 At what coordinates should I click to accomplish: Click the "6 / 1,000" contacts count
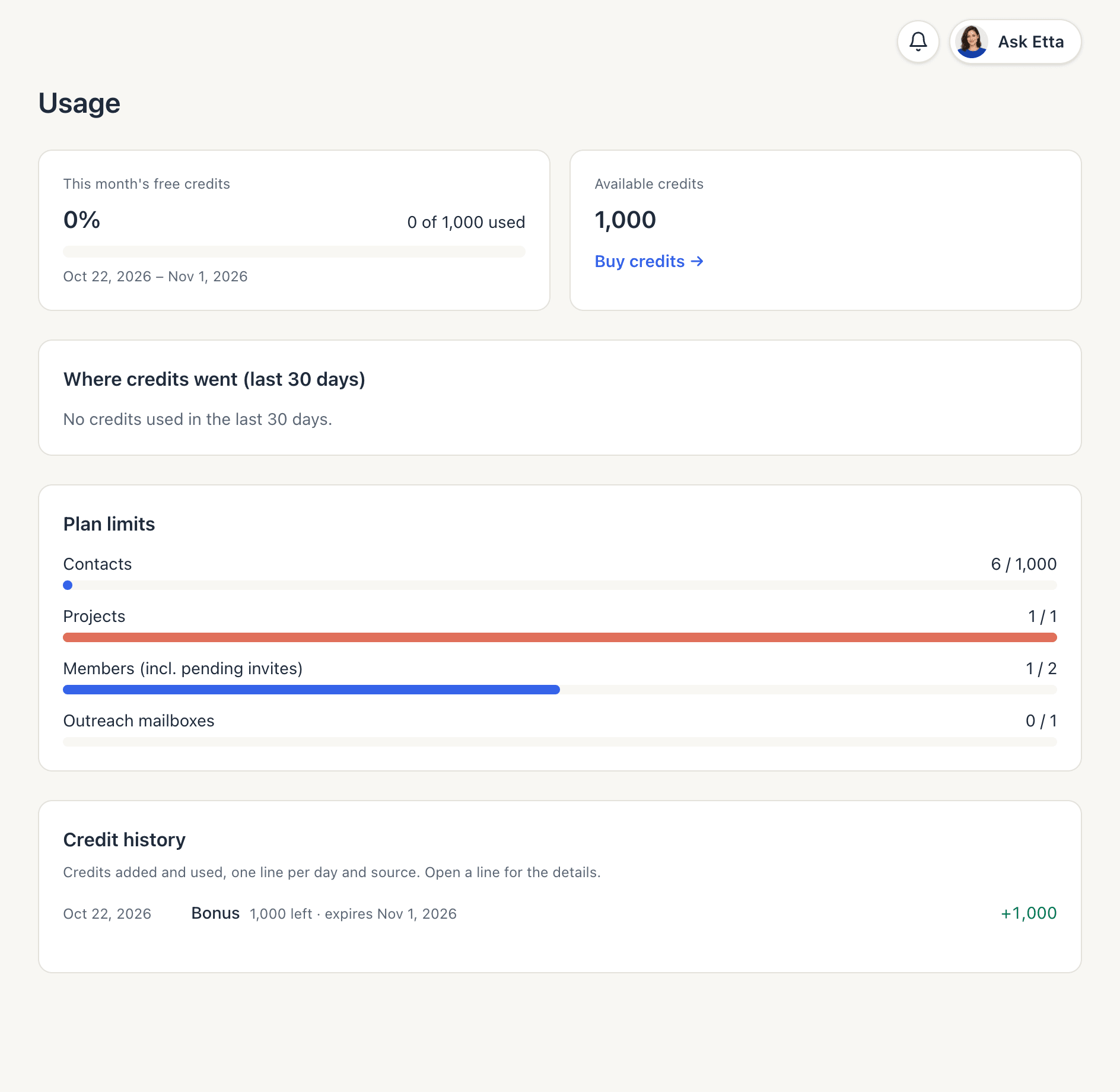(x=1024, y=564)
